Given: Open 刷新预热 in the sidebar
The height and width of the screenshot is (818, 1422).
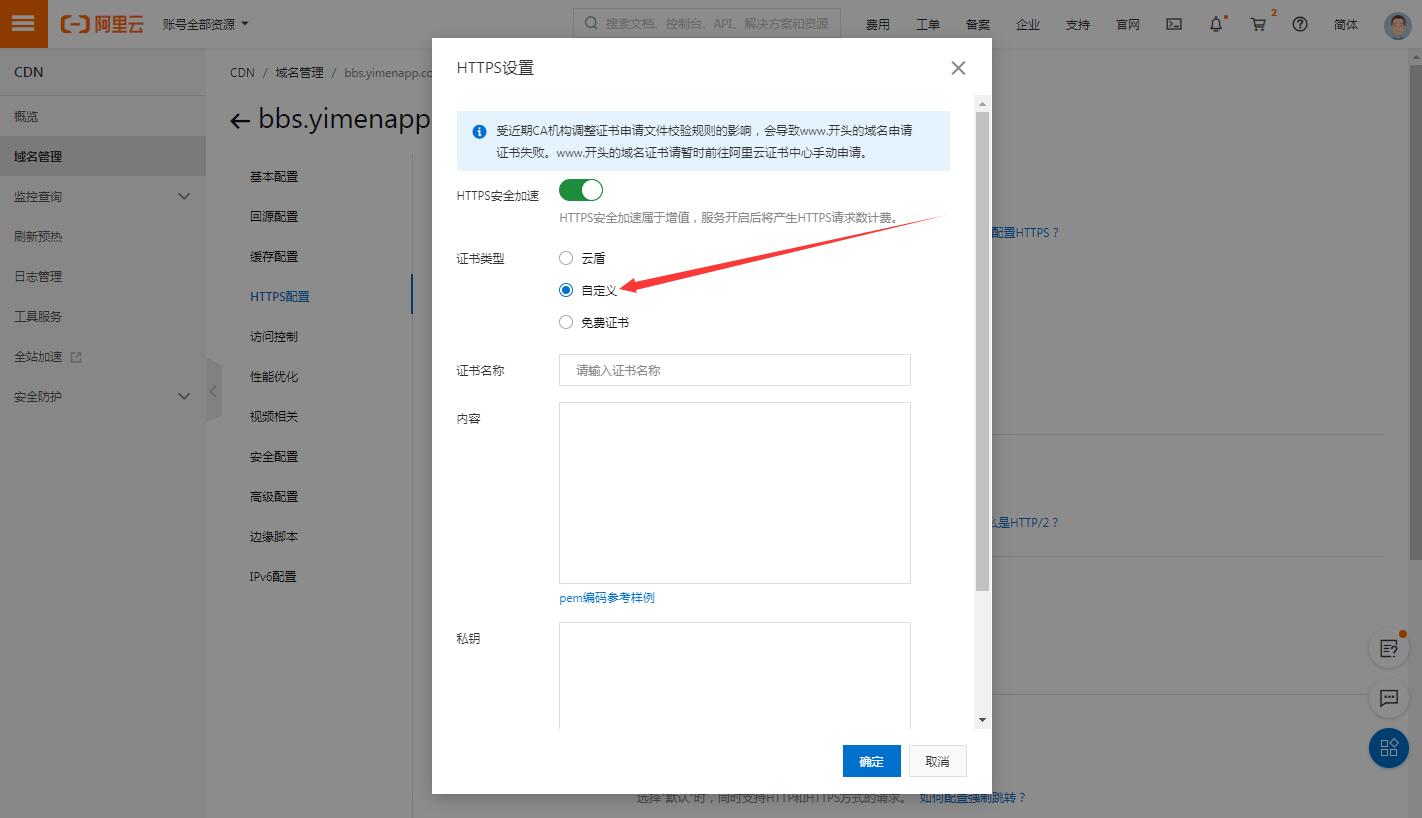Looking at the screenshot, I should [38, 237].
